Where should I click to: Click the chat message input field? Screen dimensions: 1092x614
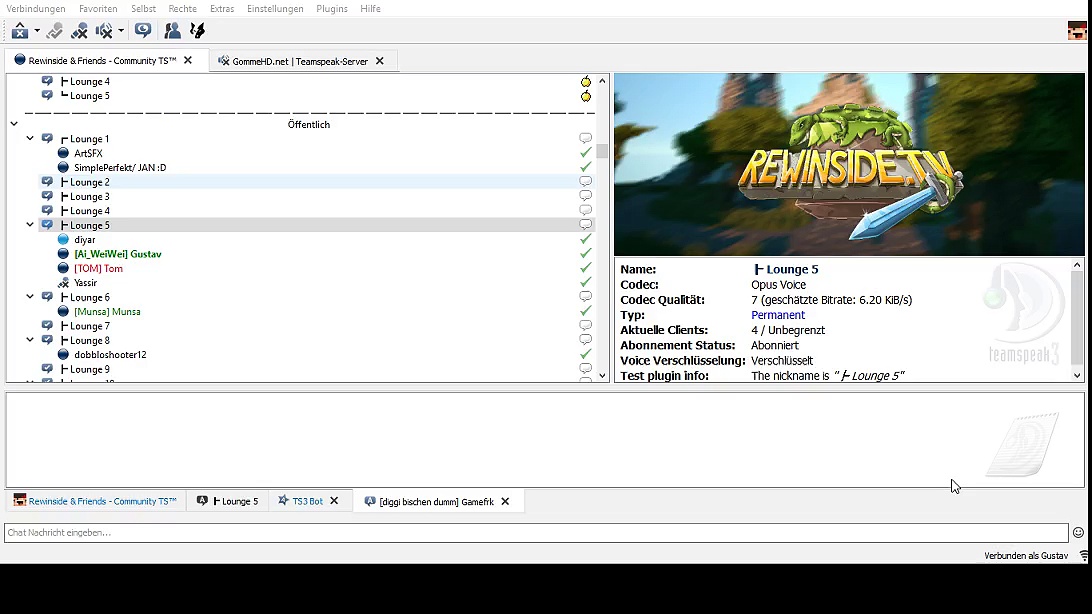tap(535, 533)
